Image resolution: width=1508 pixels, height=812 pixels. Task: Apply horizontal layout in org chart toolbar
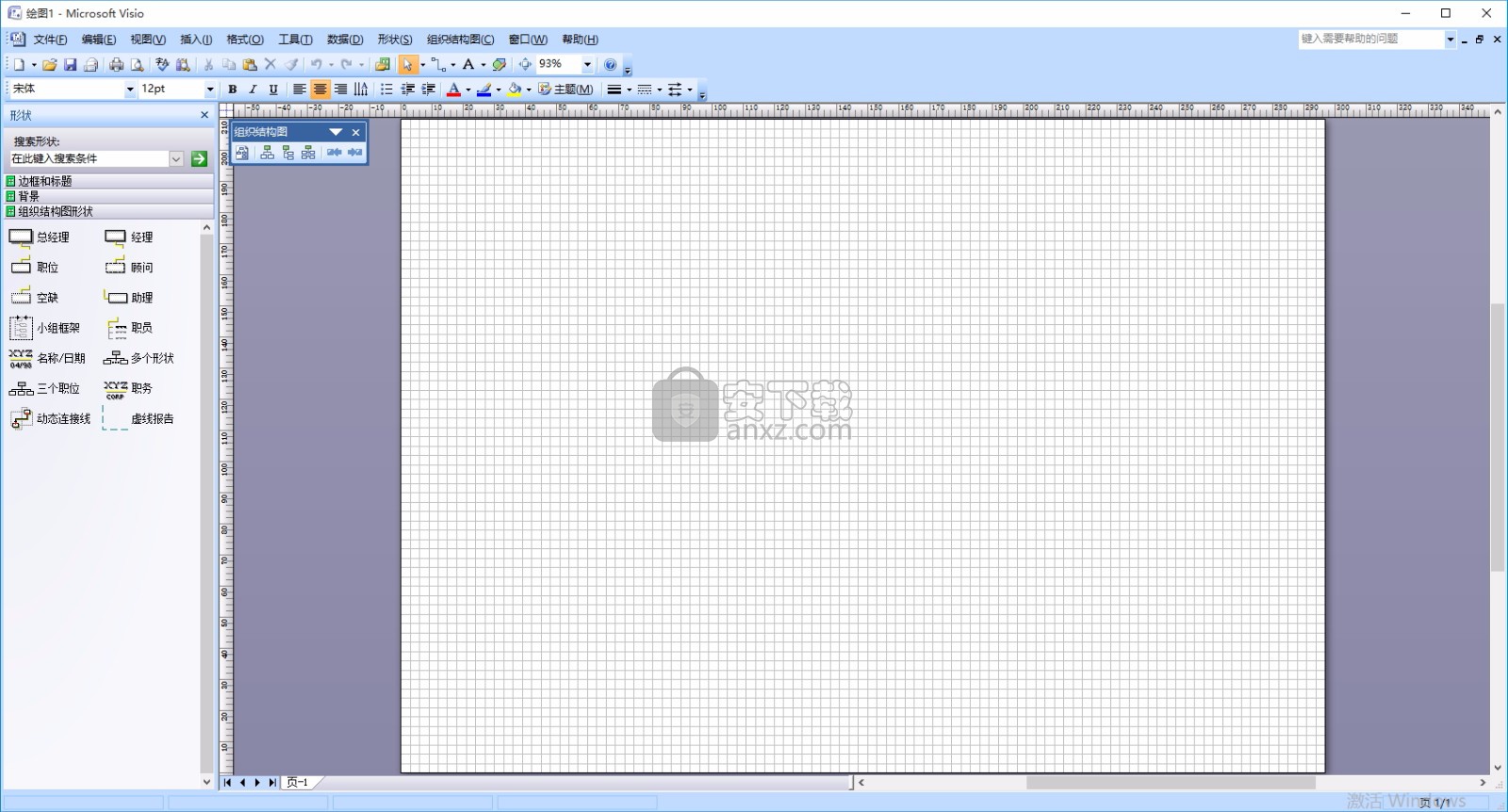click(x=267, y=153)
